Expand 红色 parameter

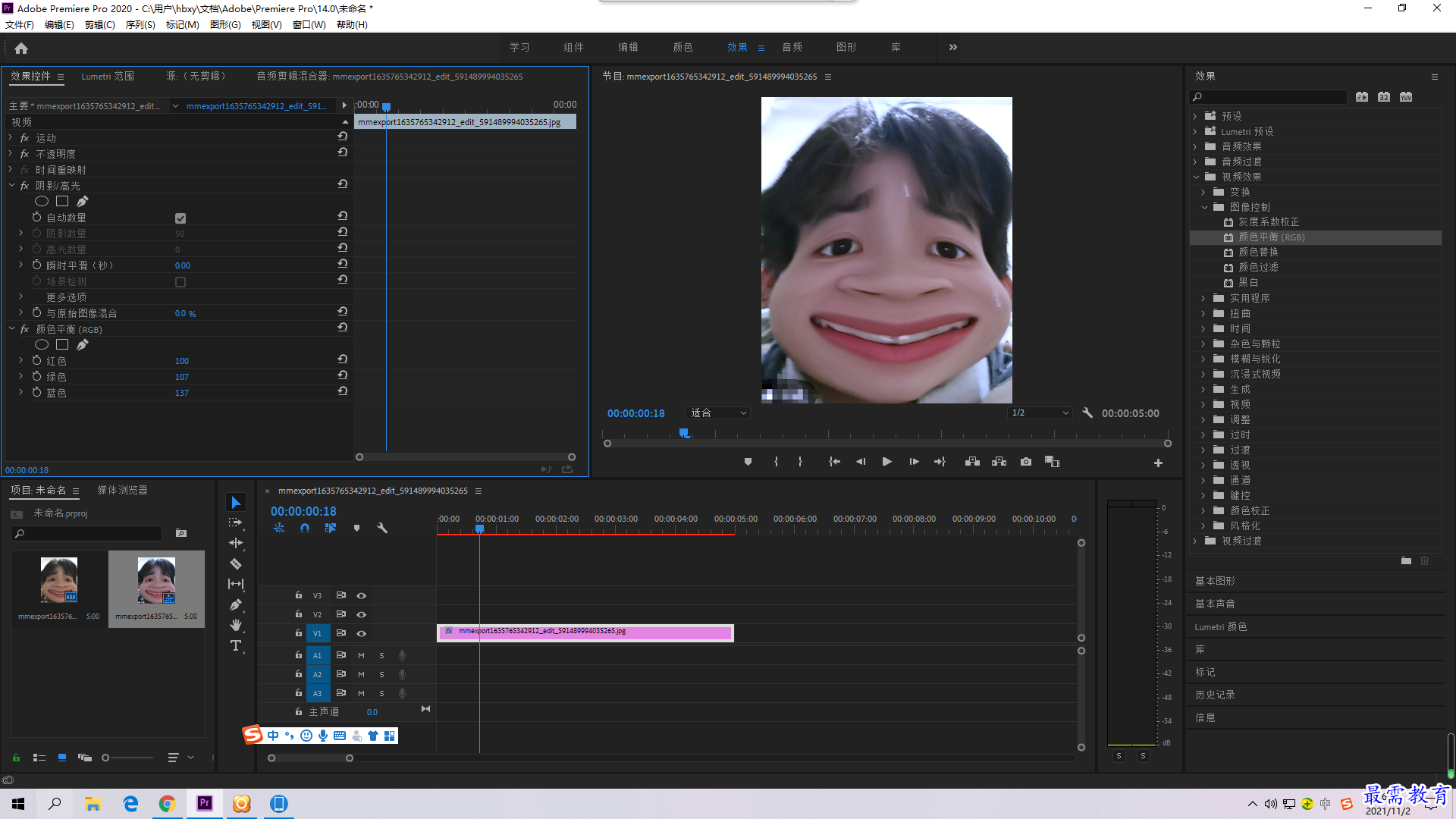[x=21, y=361]
